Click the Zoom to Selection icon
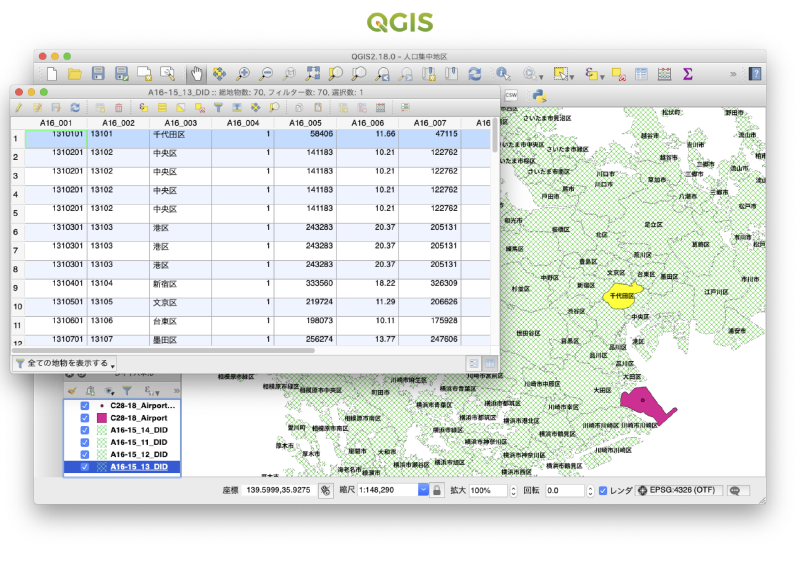Screen dimensions: 800x565 (x=335, y=74)
